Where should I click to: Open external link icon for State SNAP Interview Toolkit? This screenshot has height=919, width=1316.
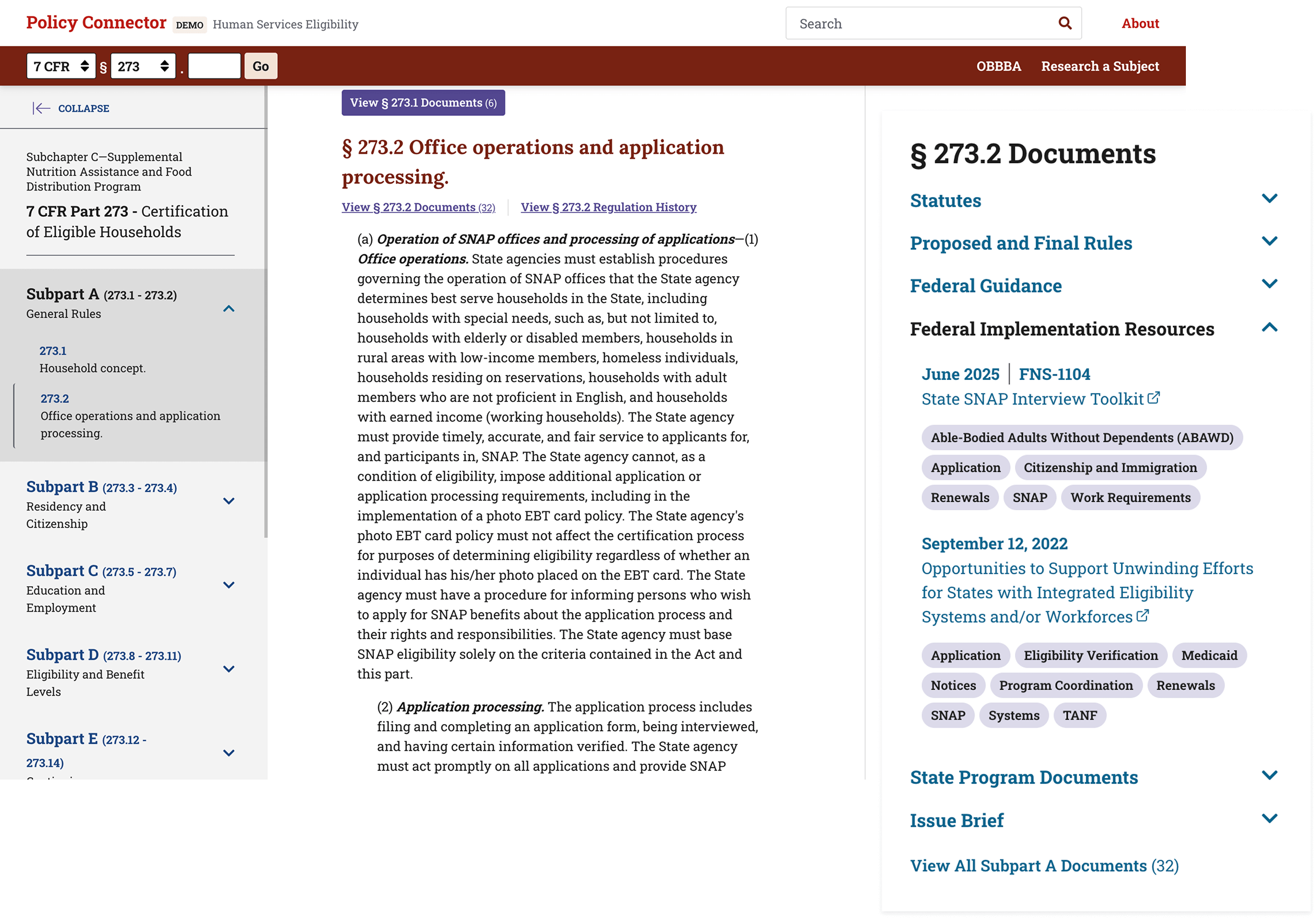(1153, 398)
